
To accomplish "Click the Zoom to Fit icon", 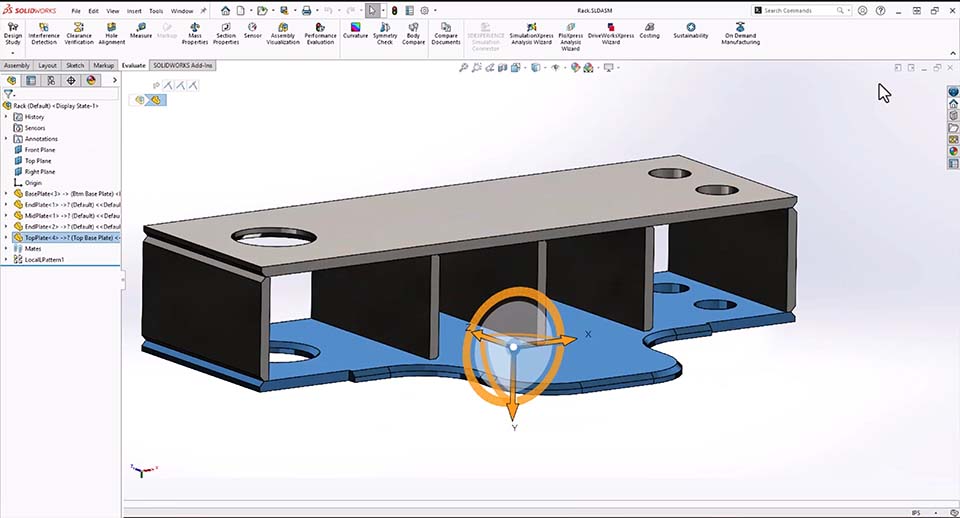I will (x=463, y=68).
